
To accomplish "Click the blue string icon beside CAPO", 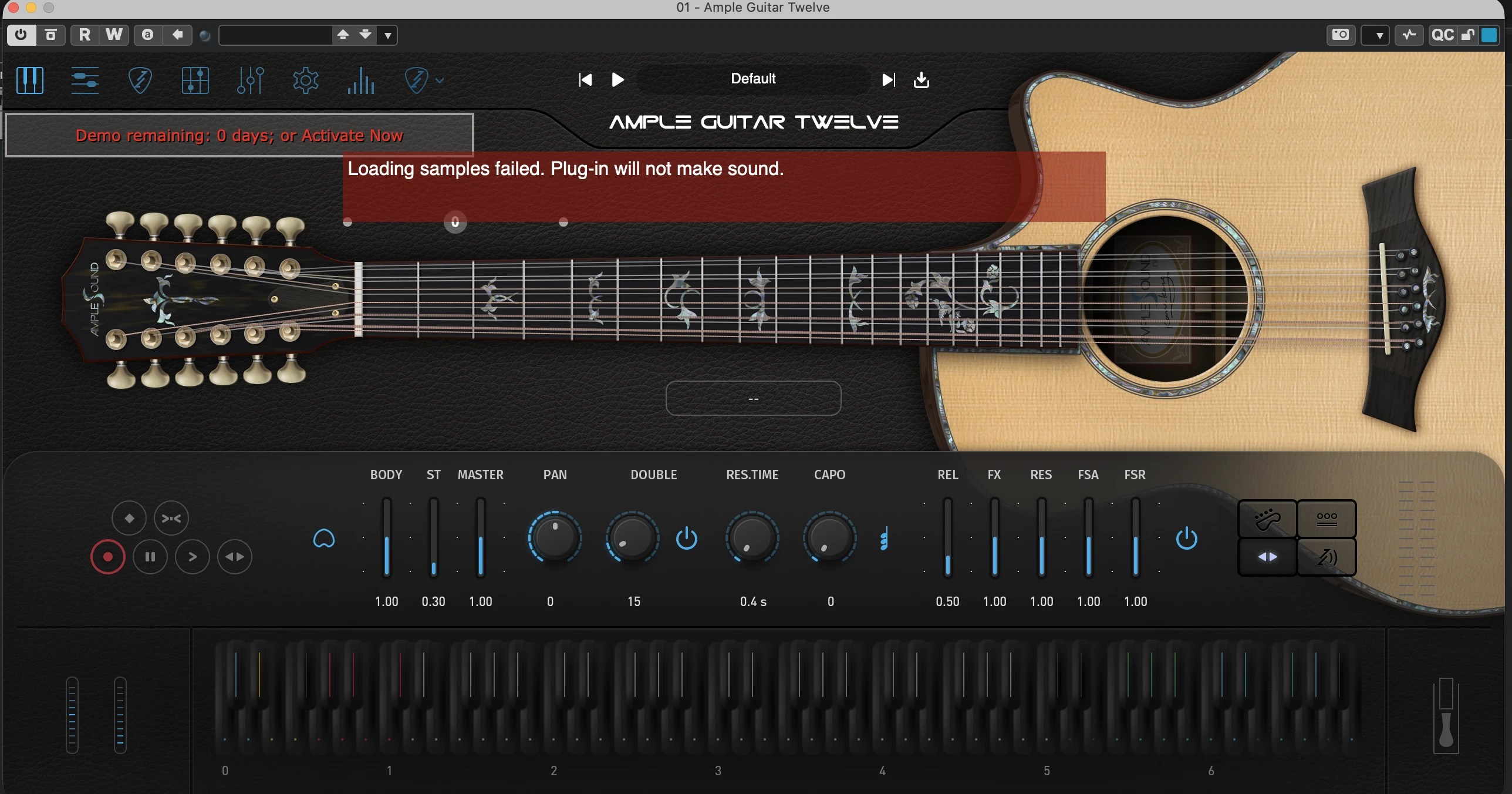I will click(x=884, y=539).
